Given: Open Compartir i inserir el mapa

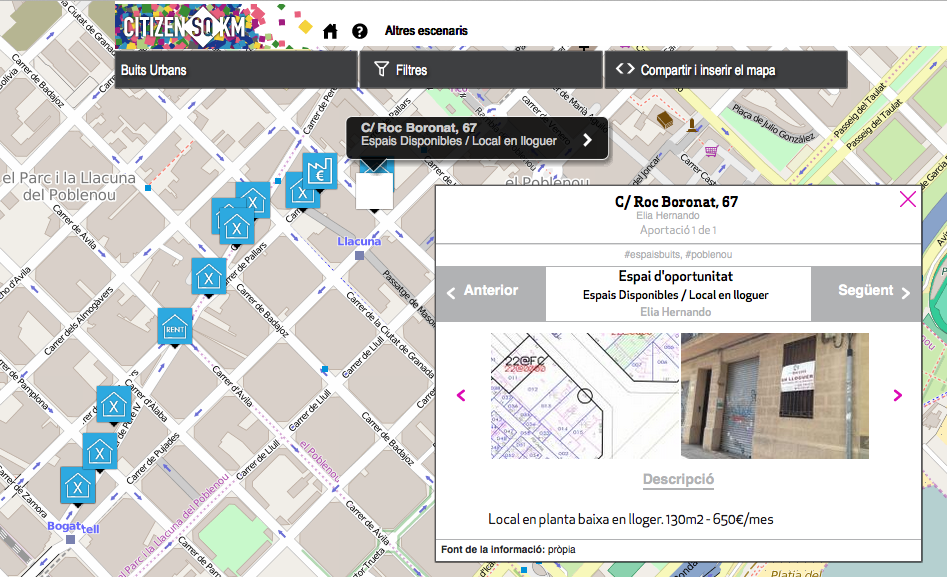Looking at the screenshot, I should [726, 70].
